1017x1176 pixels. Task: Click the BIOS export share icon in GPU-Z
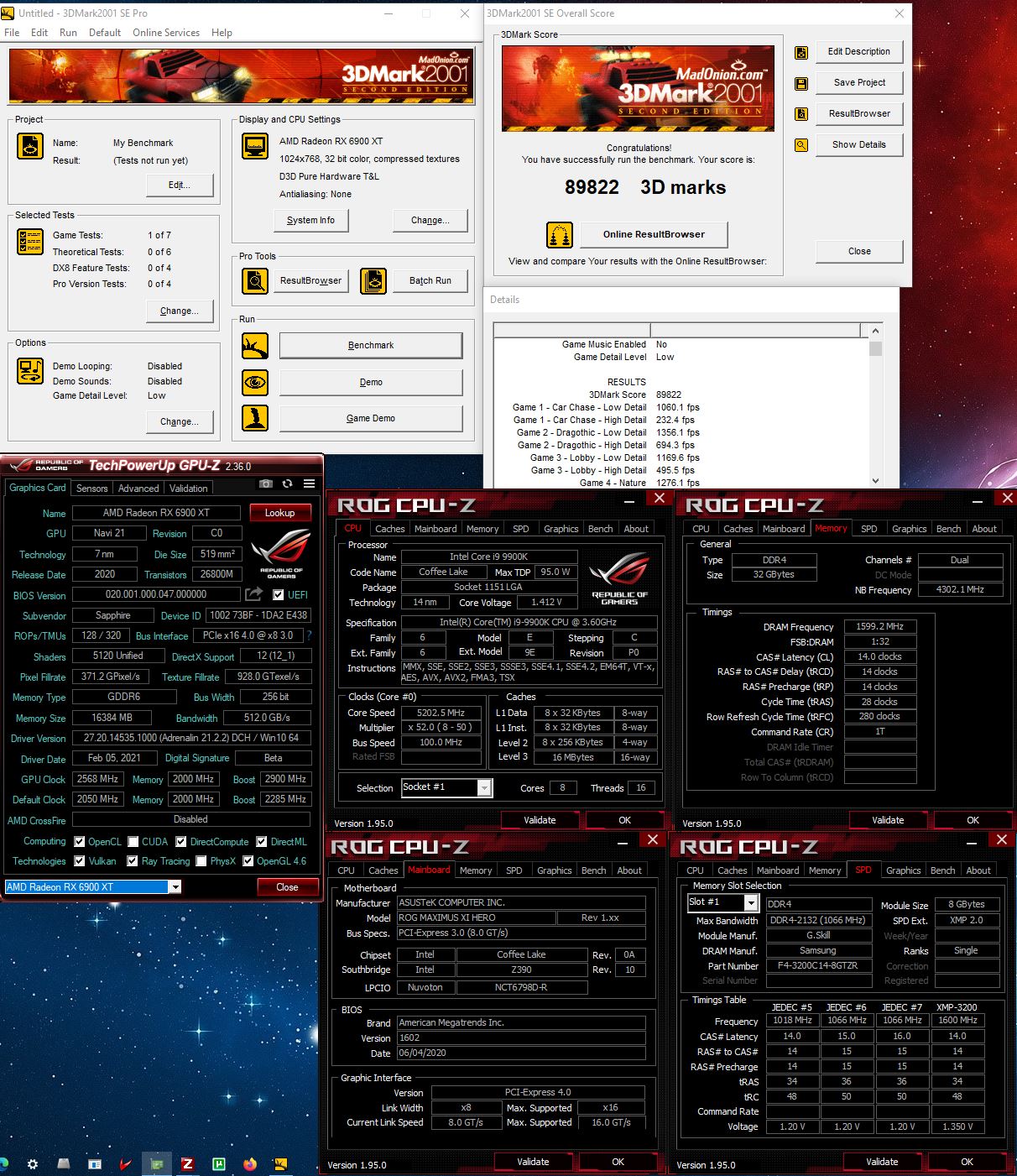point(253,594)
